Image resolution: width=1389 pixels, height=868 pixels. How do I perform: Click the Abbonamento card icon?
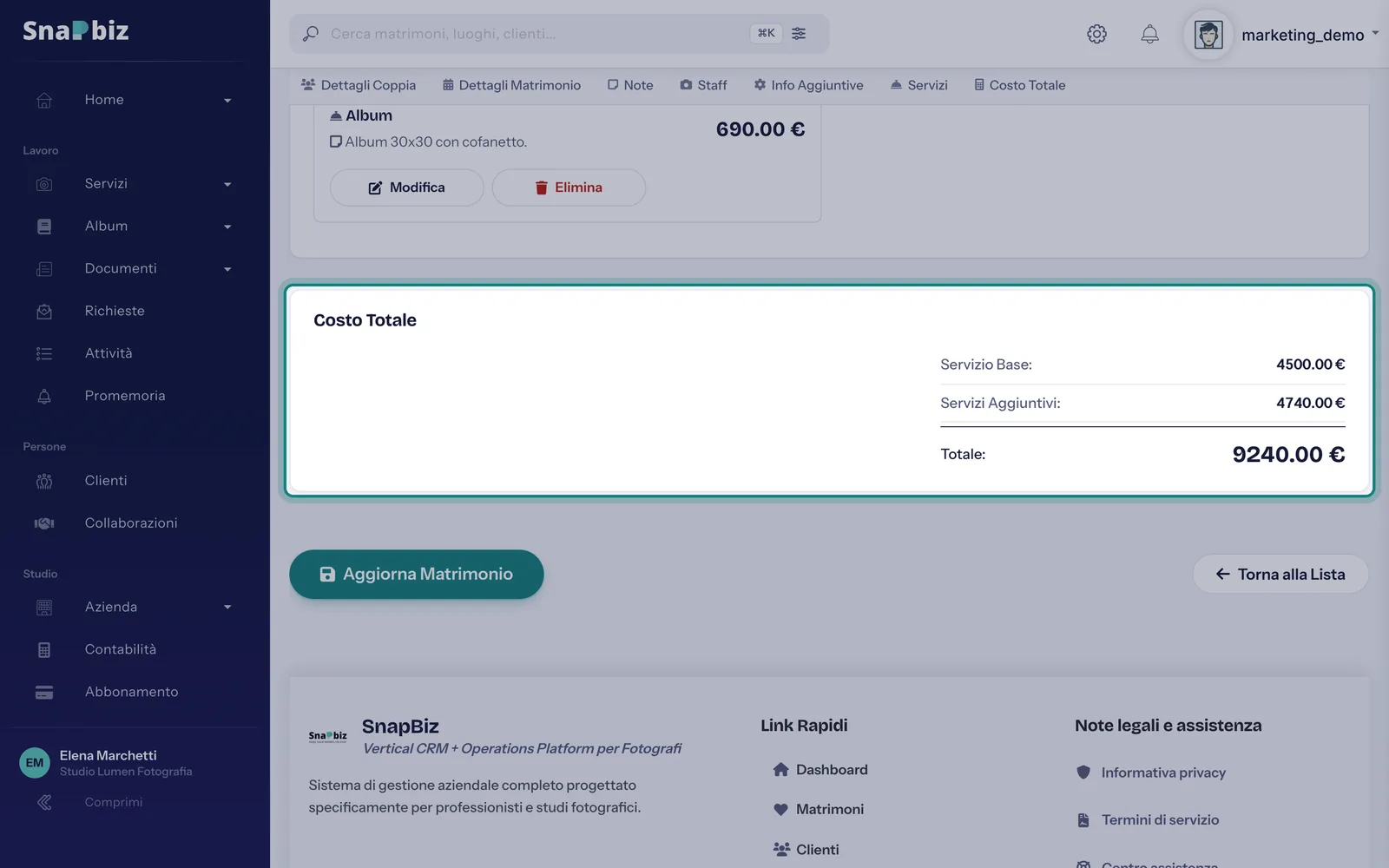point(44,692)
